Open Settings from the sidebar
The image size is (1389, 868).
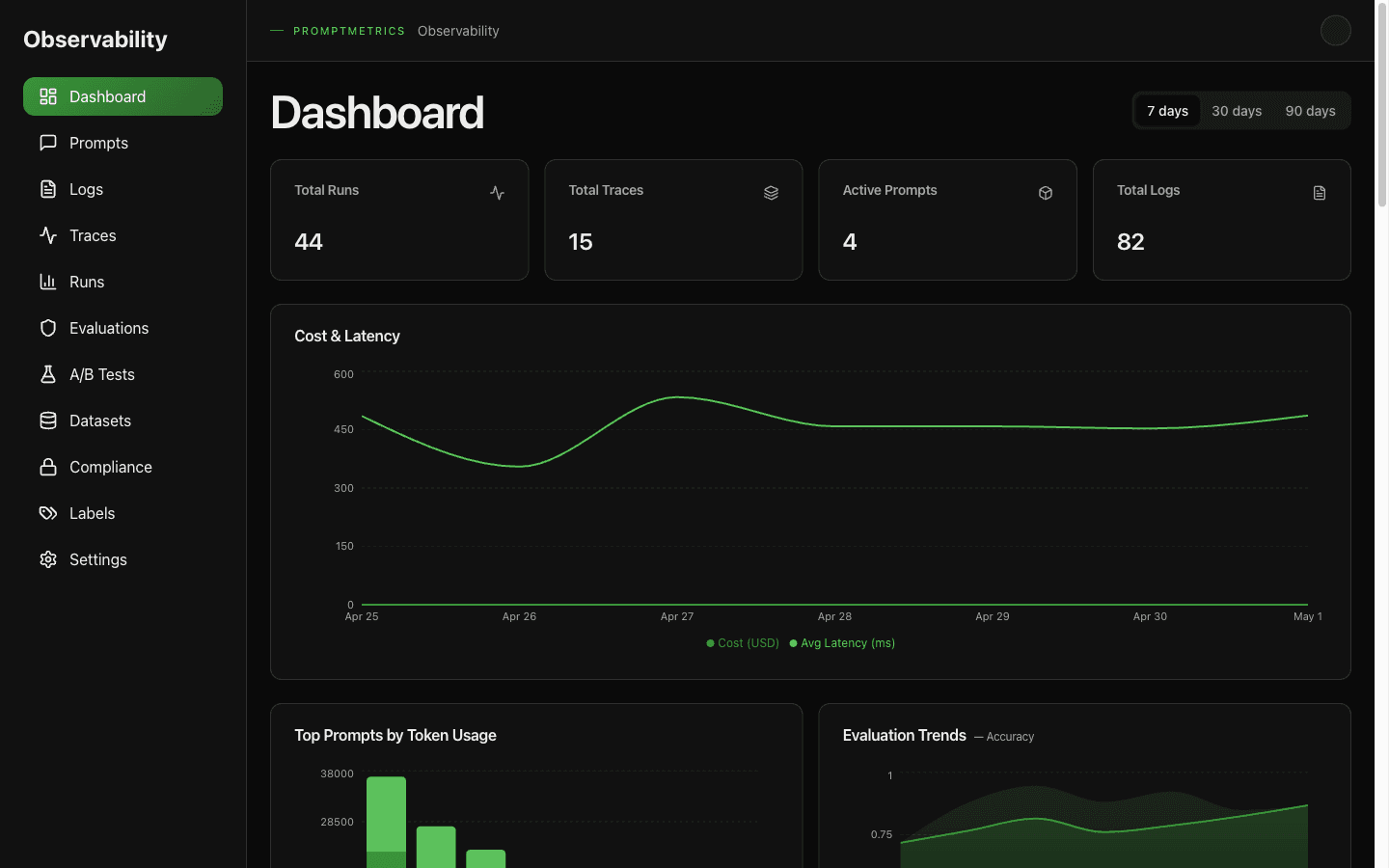click(123, 559)
